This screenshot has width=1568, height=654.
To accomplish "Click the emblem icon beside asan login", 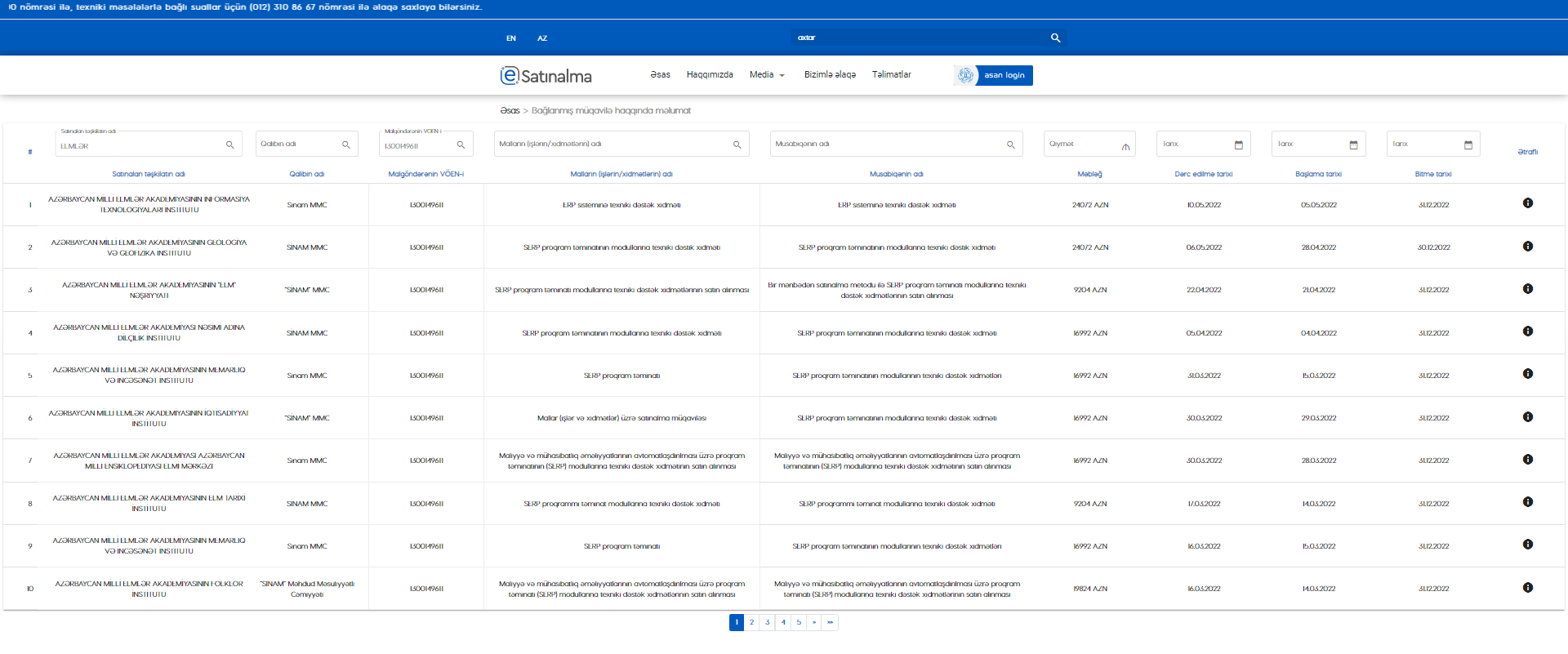I will coord(965,75).
